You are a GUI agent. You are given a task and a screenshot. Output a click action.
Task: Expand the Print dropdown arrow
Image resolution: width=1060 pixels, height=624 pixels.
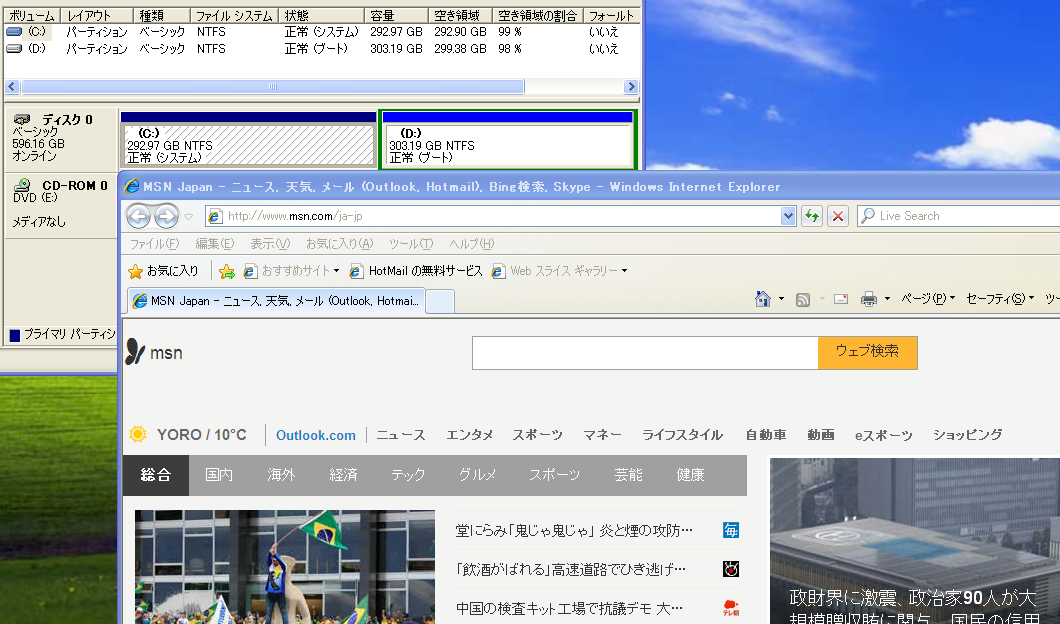(887, 299)
